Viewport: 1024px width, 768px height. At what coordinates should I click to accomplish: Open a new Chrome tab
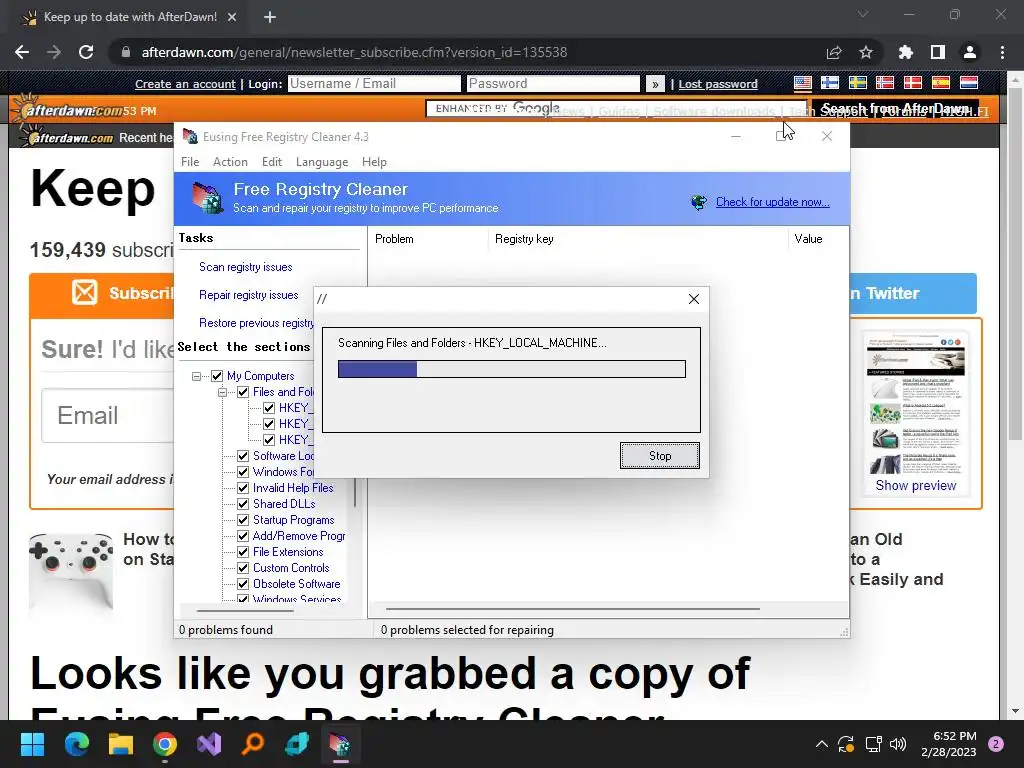(x=270, y=17)
